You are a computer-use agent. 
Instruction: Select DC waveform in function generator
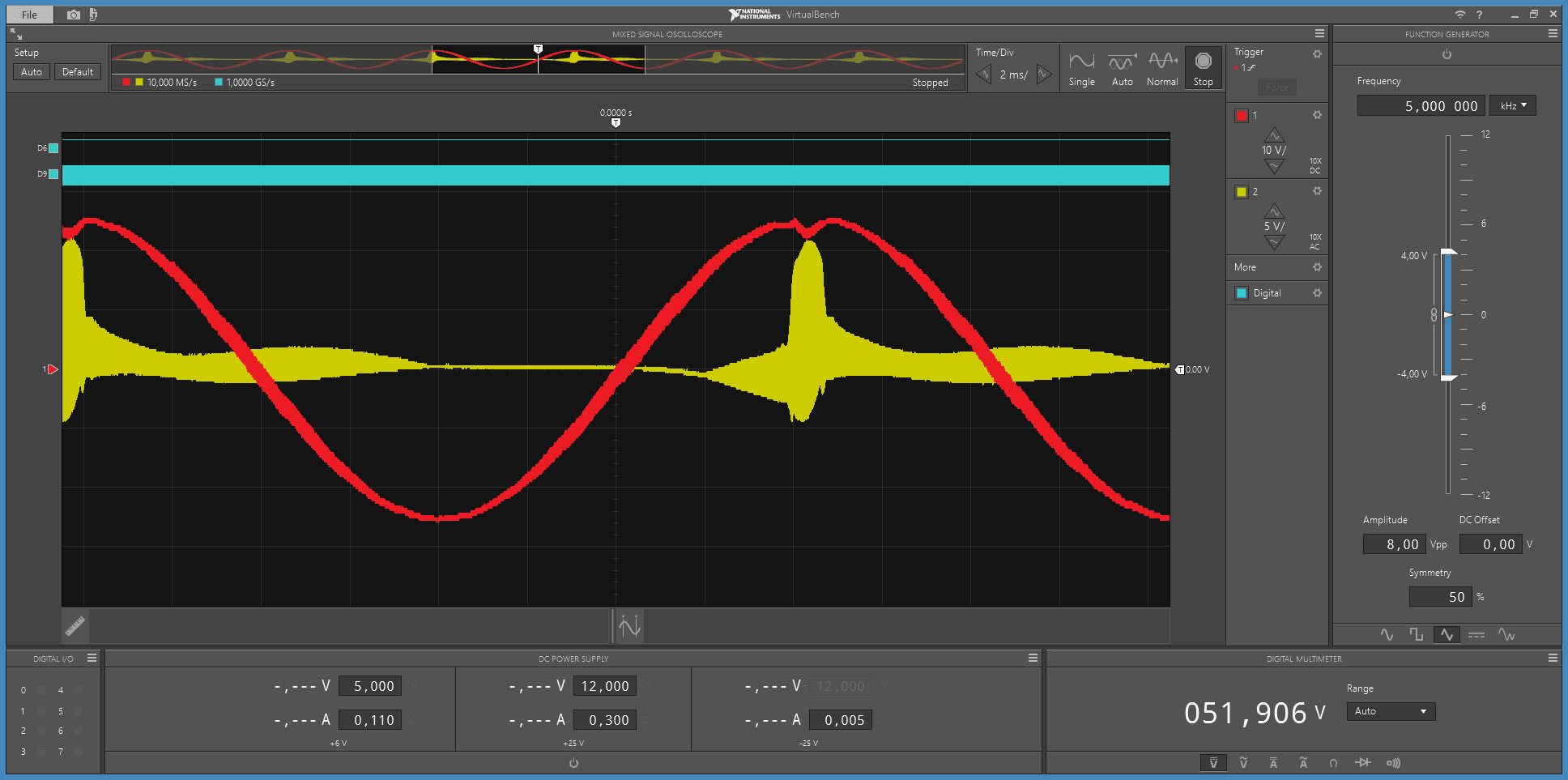point(1476,635)
